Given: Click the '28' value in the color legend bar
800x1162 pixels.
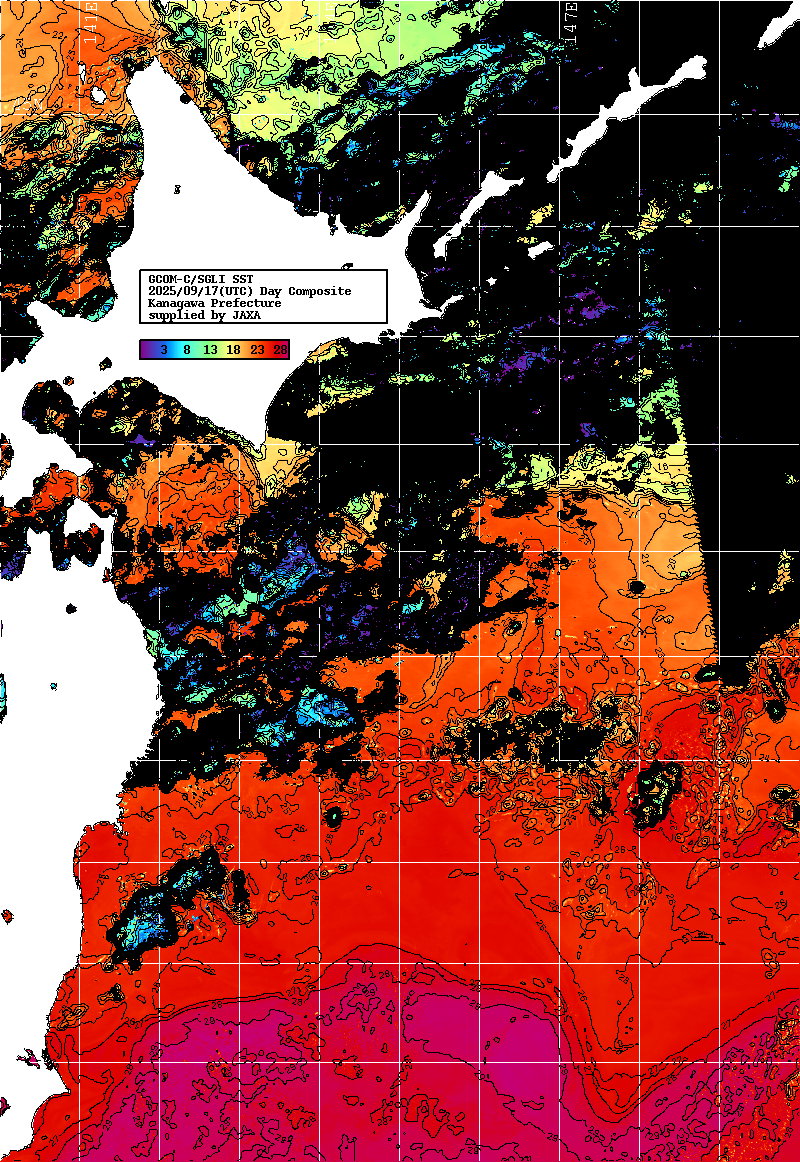Looking at the screenshot, I should click(280, 349).
